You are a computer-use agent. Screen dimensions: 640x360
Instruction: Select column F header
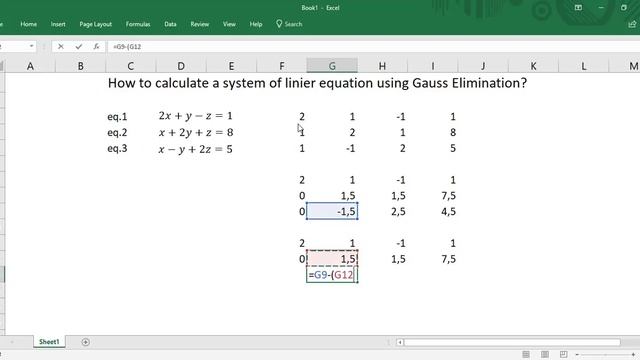[281, 66]
